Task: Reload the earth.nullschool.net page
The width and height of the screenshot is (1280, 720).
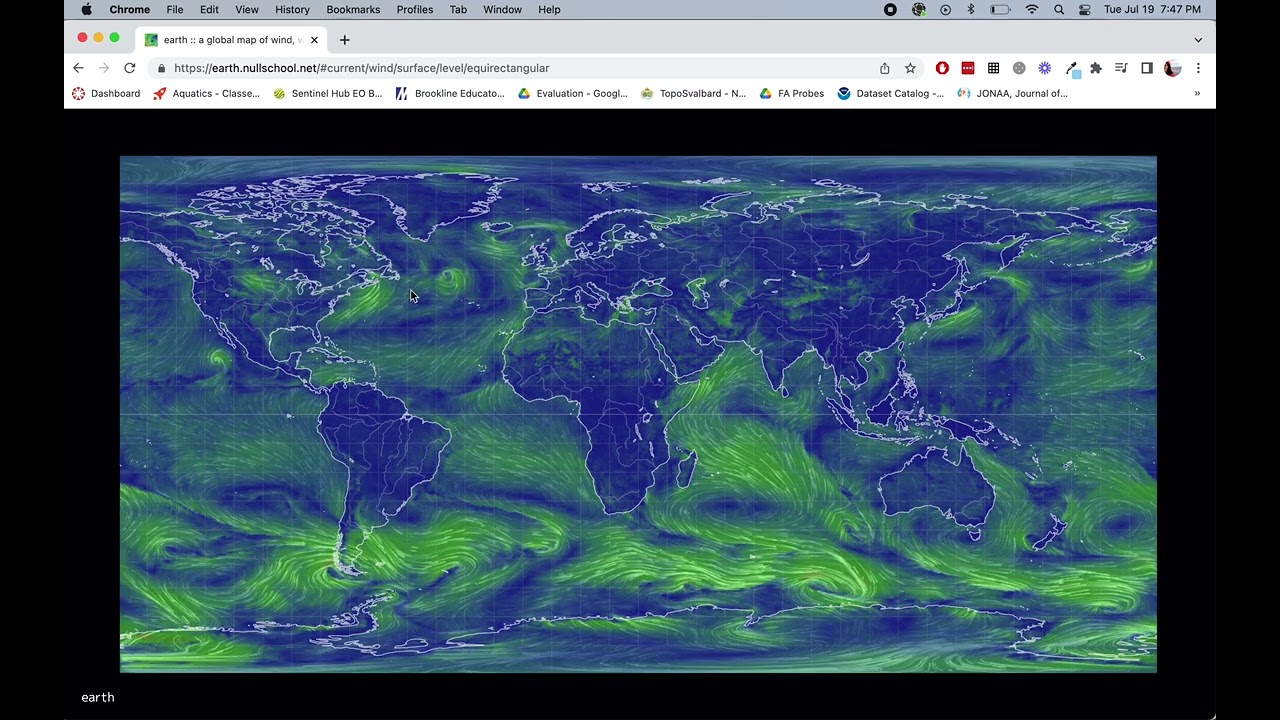Action: pos(129,68)
